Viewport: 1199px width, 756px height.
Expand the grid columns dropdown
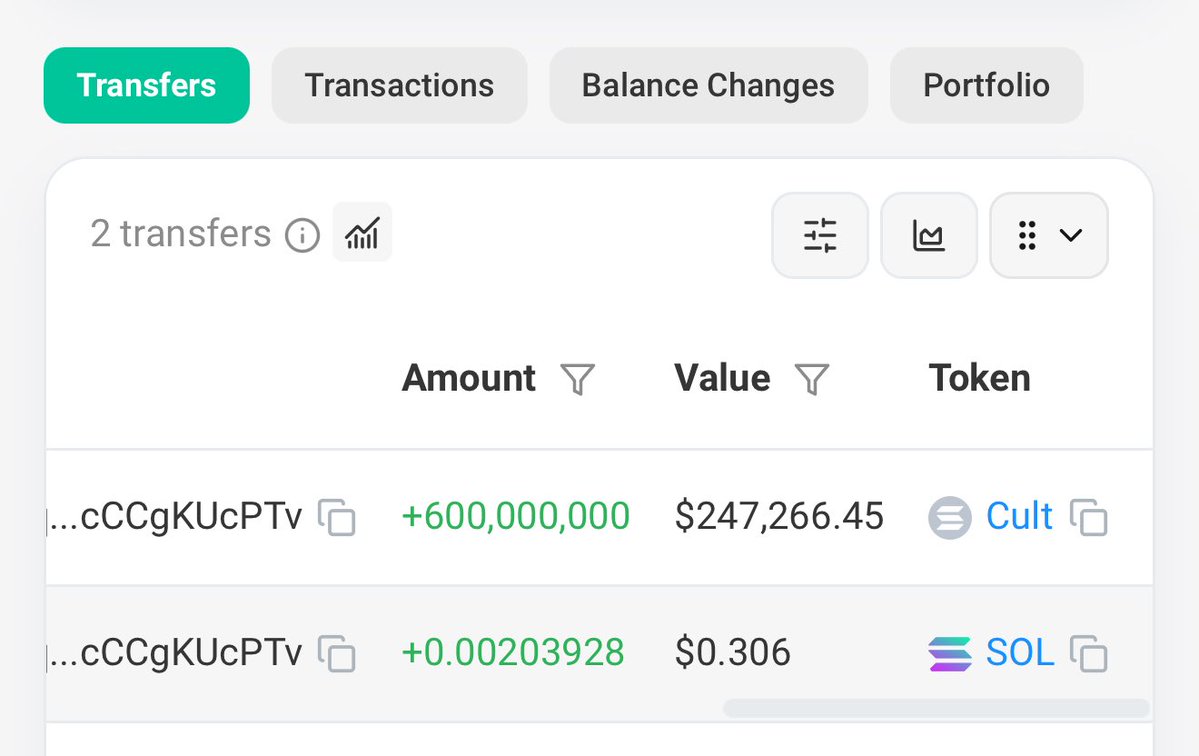click(1049, 235)
